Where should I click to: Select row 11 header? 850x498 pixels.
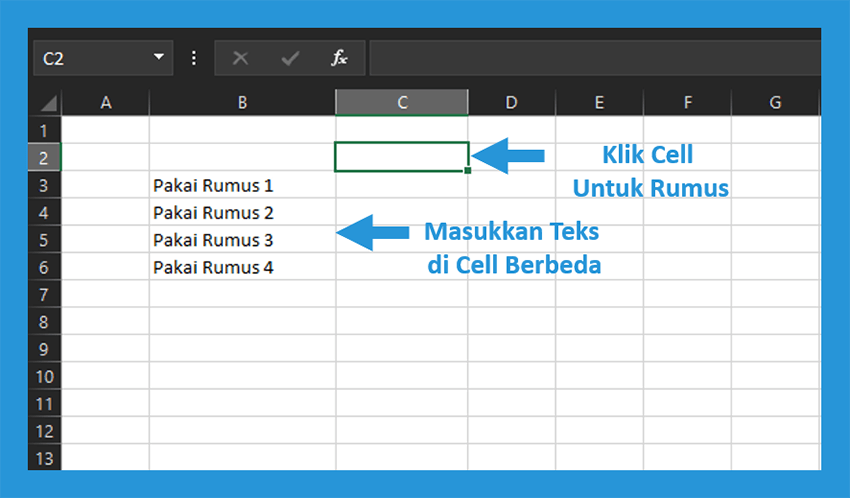tap(44, 404)
